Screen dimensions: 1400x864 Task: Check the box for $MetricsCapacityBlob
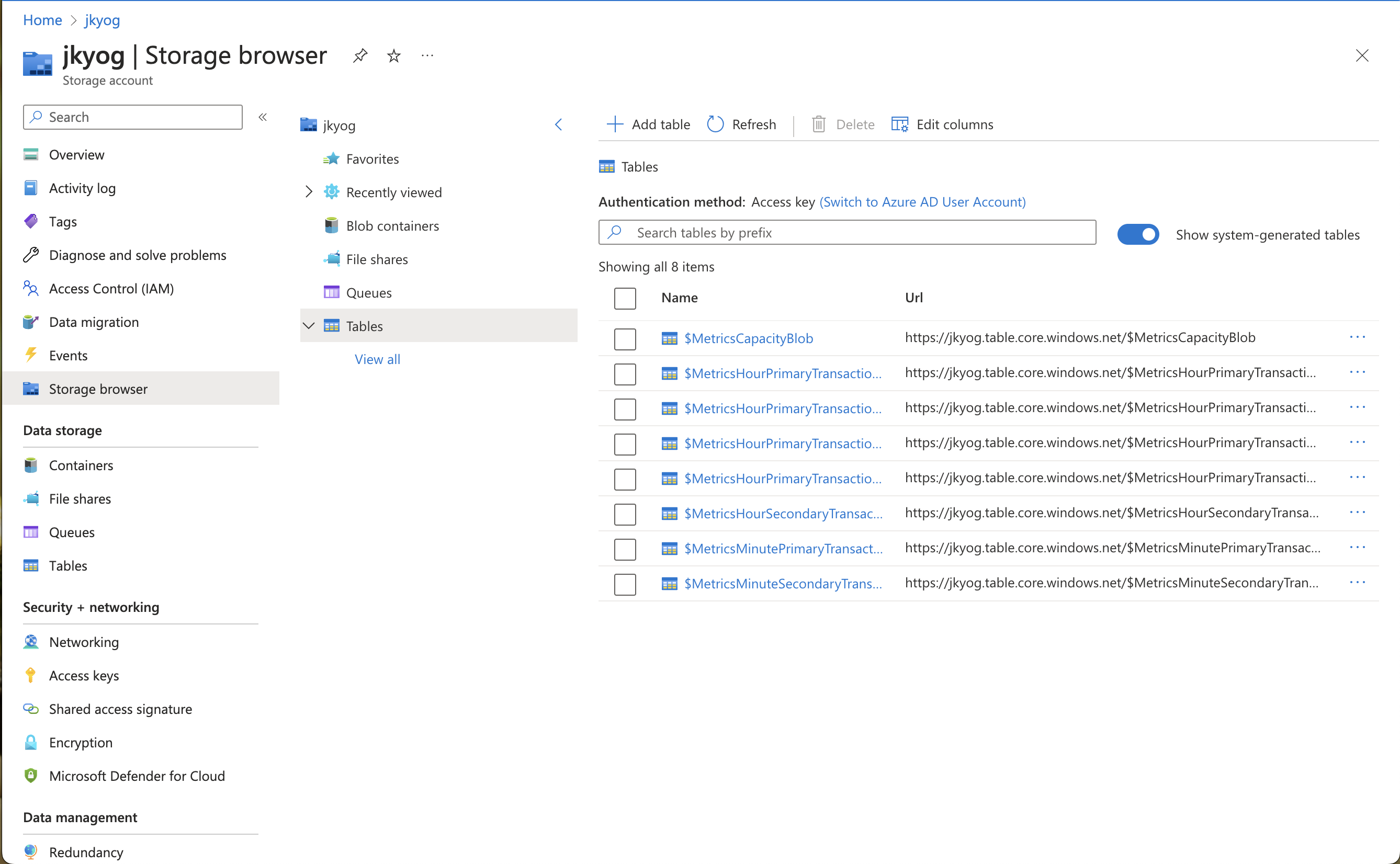pyautogui.click(x=625, y=339)
